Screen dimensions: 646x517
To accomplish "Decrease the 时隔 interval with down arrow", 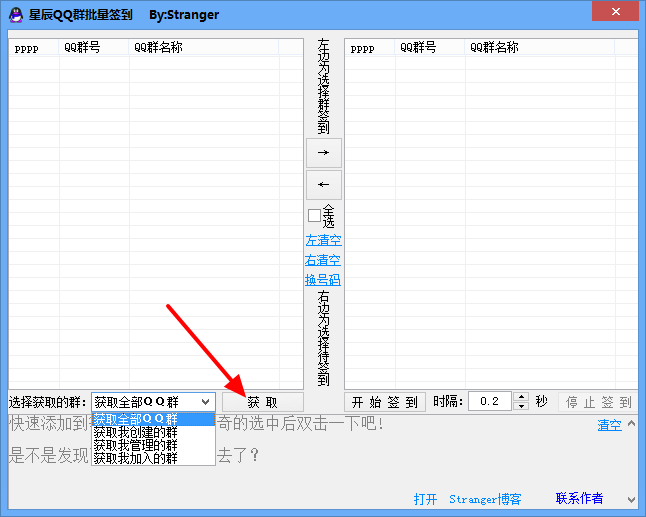I will click(521, 406).
